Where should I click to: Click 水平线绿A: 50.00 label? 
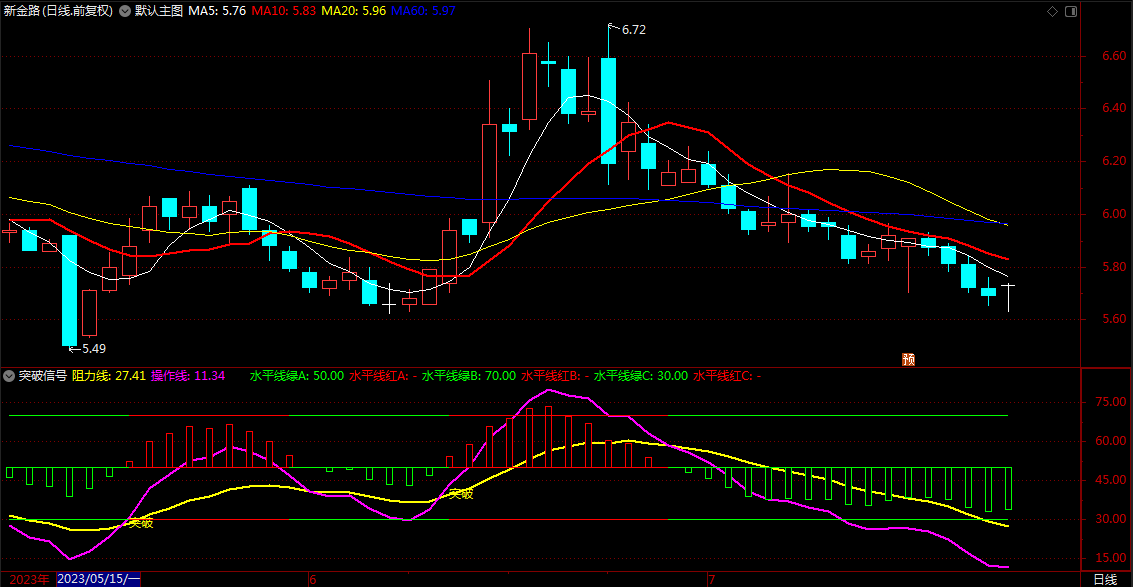[297, 376]
